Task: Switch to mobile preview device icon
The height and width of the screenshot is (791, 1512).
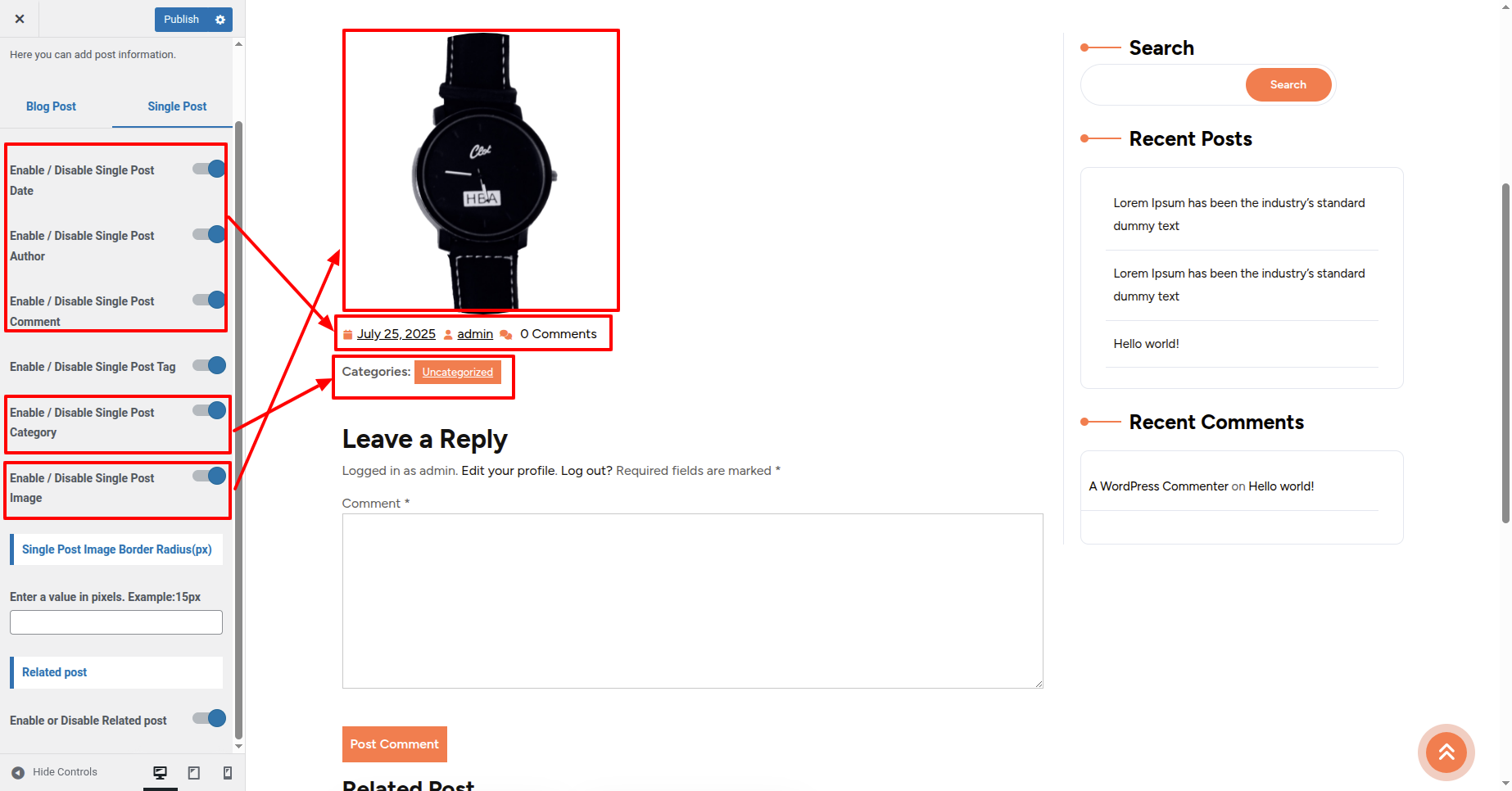Action: [x=228, y=772]
